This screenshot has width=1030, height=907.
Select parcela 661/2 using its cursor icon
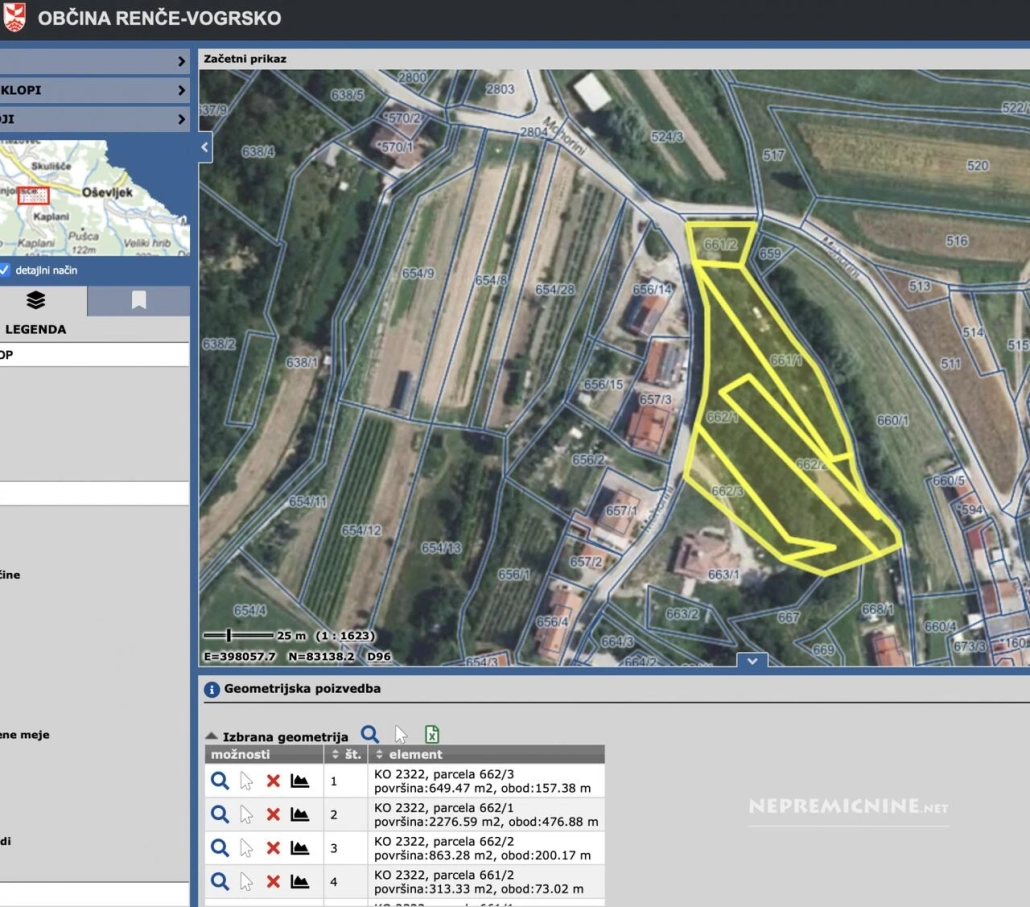[x=246, y=882]
